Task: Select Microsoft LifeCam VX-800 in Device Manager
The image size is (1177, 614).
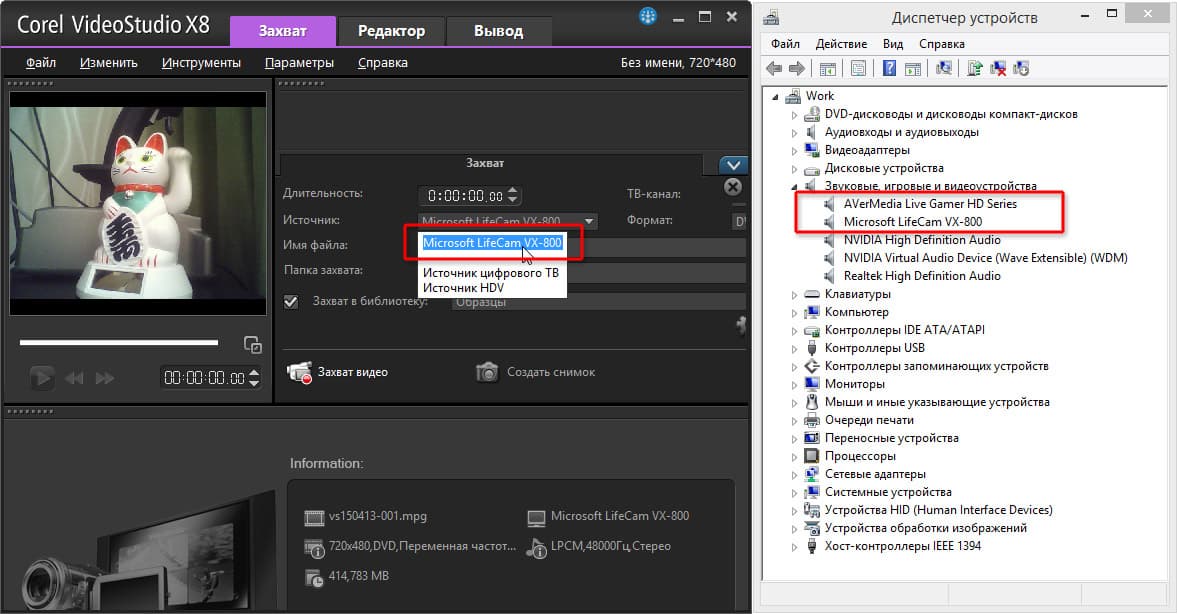Action: click(913, 221)
